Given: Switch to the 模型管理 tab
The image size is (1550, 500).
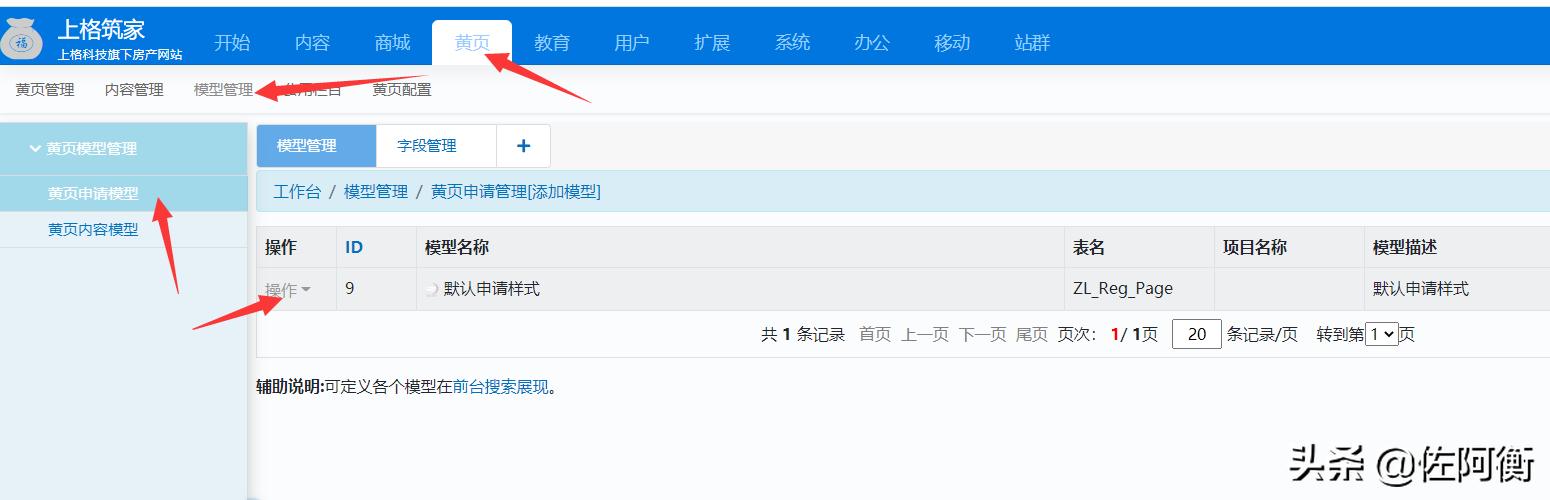Looking at the screenshot, I should (317, 146).
